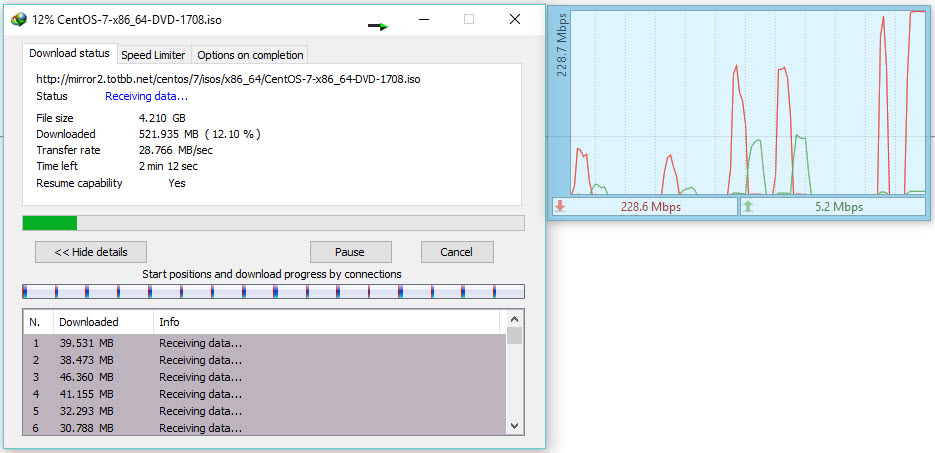Click the Downloaded column header
This screenshot has width=935, height=453.
click(103, 322)
